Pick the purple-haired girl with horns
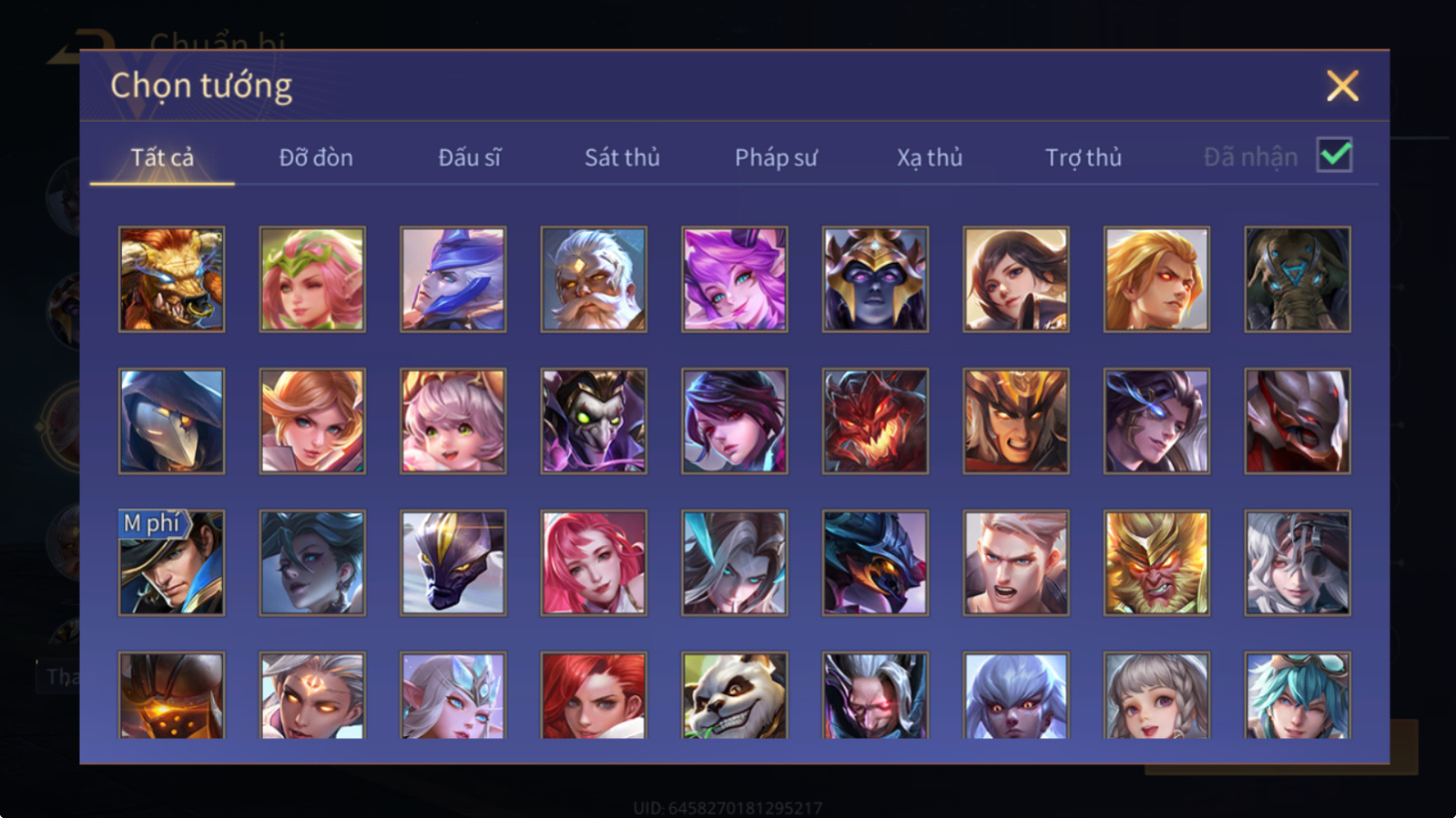This screenshot has height=818, width=1456. (734, 279)
